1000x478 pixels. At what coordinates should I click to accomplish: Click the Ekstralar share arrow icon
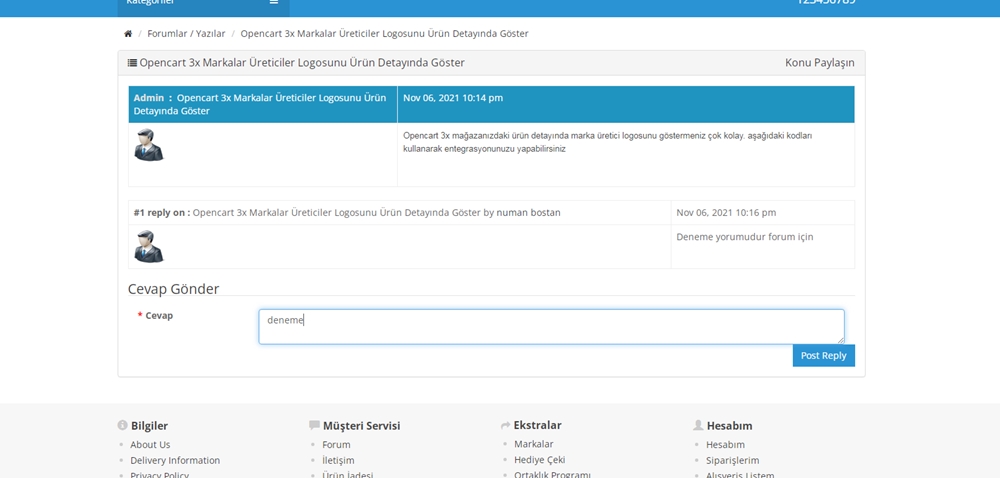coord(506,425)
